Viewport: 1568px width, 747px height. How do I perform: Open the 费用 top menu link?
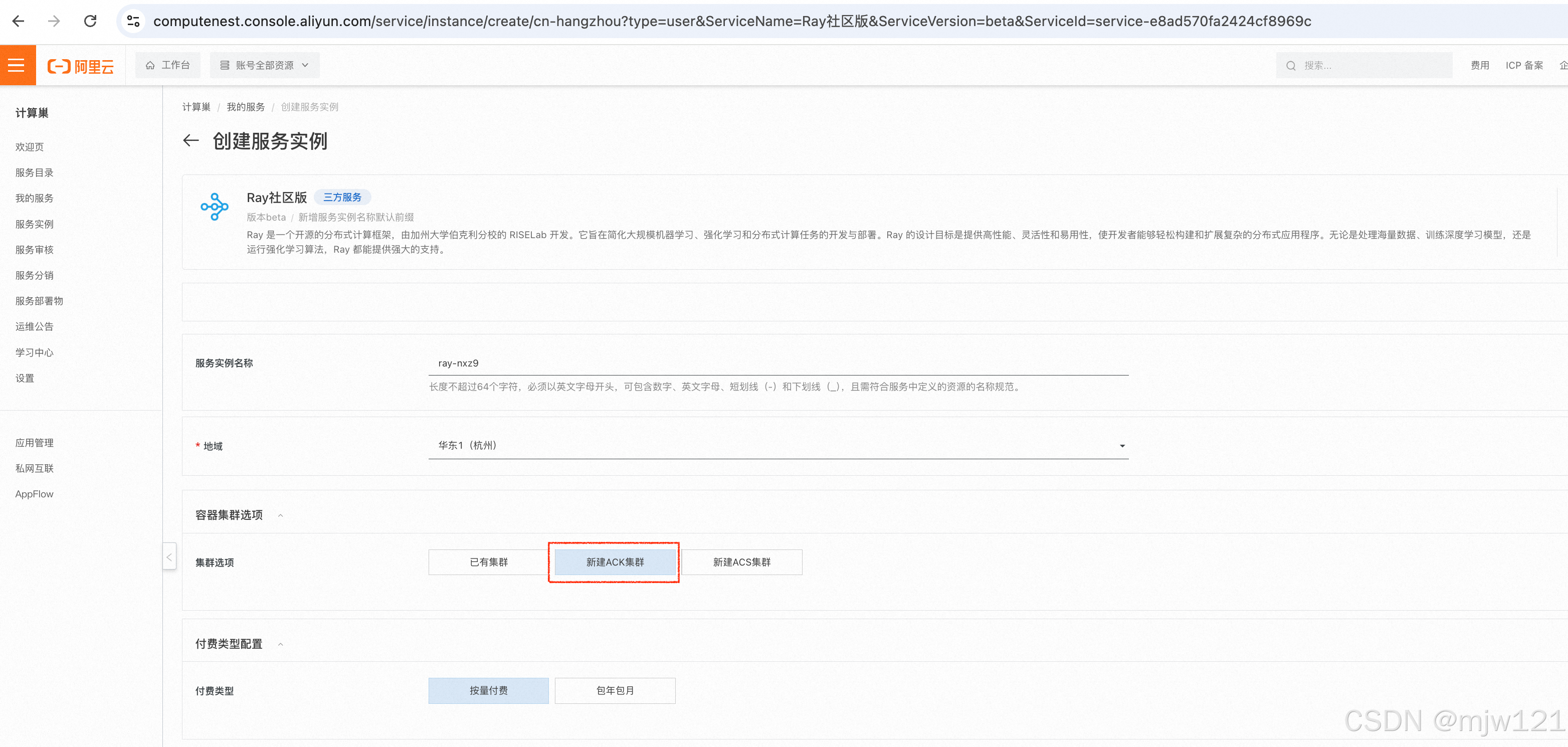pos(1480,65)
